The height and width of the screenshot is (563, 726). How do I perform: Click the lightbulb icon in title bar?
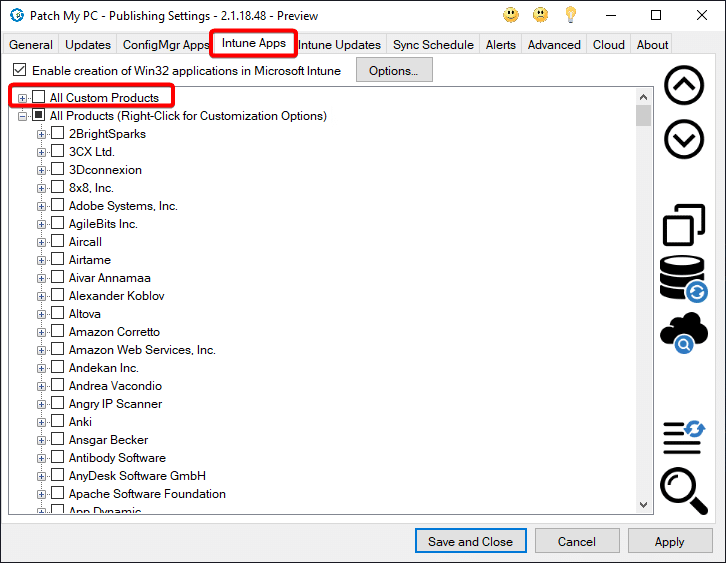(x=571, y=15)
